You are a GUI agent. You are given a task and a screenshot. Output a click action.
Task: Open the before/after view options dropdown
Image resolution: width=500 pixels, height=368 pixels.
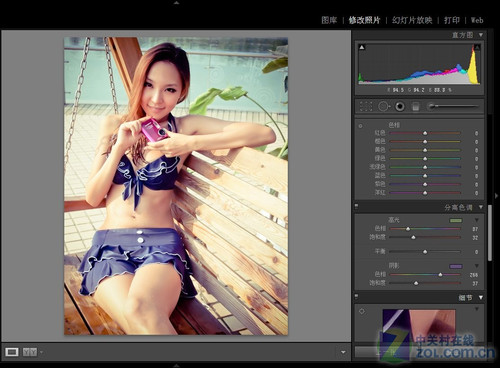tap(41, 352)
